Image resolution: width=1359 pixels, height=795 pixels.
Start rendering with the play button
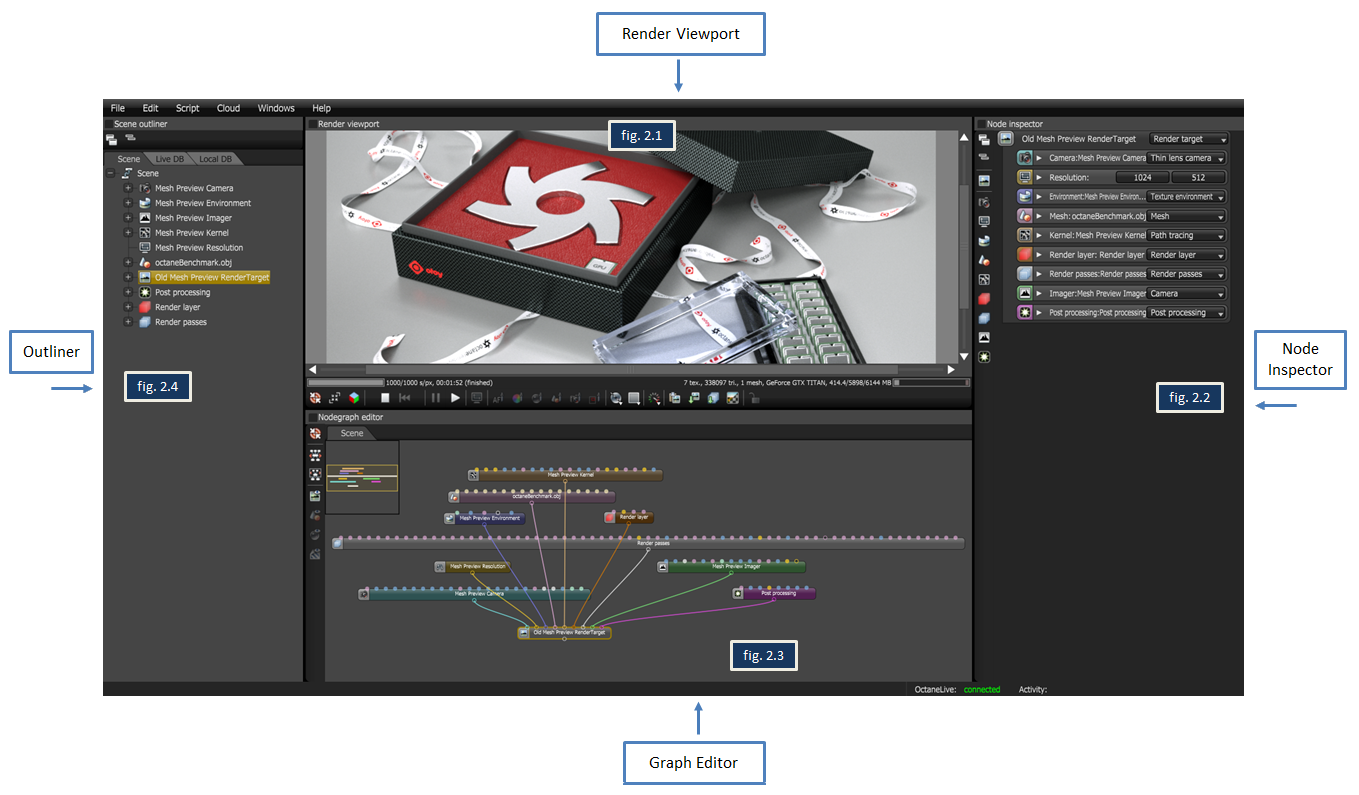(x=455, y=398)
